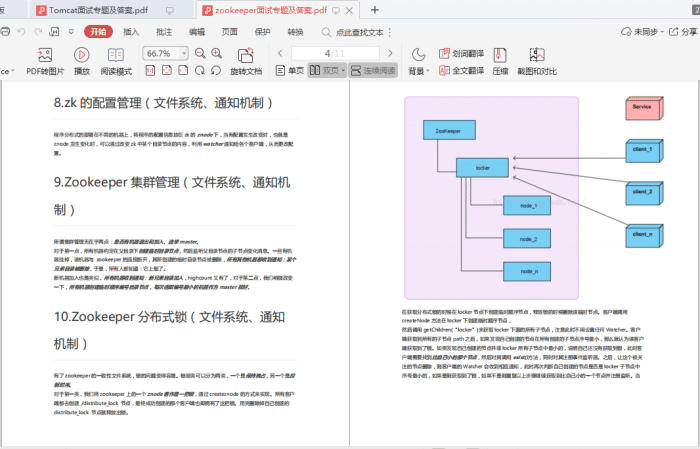The height and width of the screenshot is (449, 700).
Task: Click the heading 10.Zookeeper 分布式锁
Action: click(170, 330)
